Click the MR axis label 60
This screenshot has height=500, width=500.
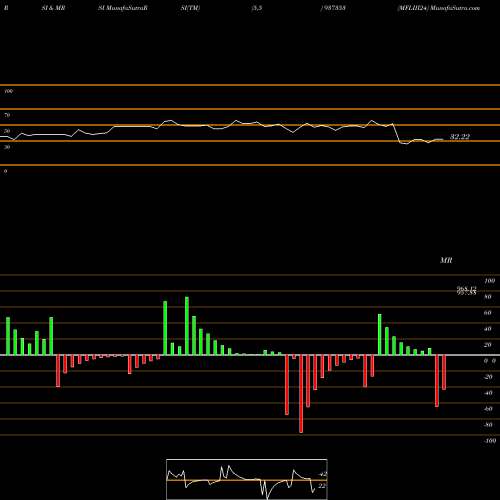[487, 313]
